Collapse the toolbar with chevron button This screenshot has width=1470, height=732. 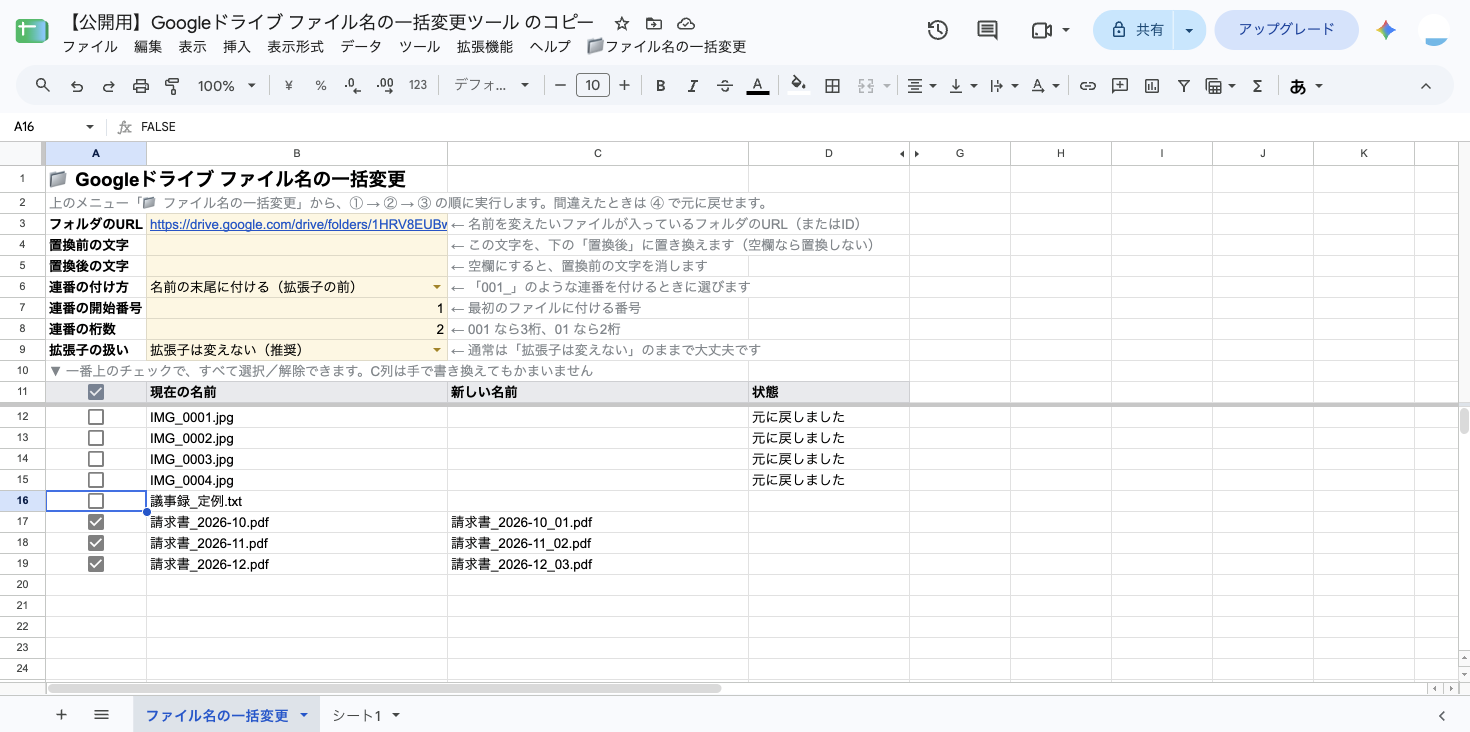(1426, 86)
